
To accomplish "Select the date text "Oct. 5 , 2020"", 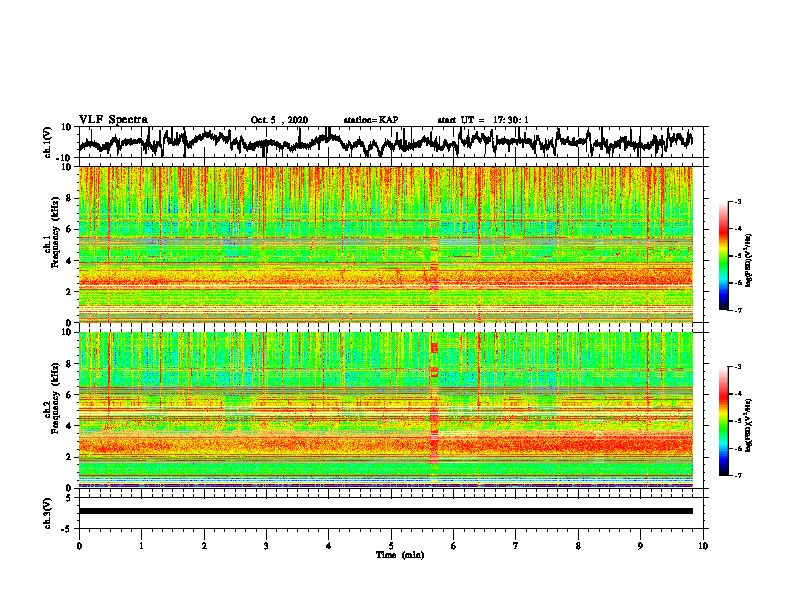I will (x=279, y=120).
